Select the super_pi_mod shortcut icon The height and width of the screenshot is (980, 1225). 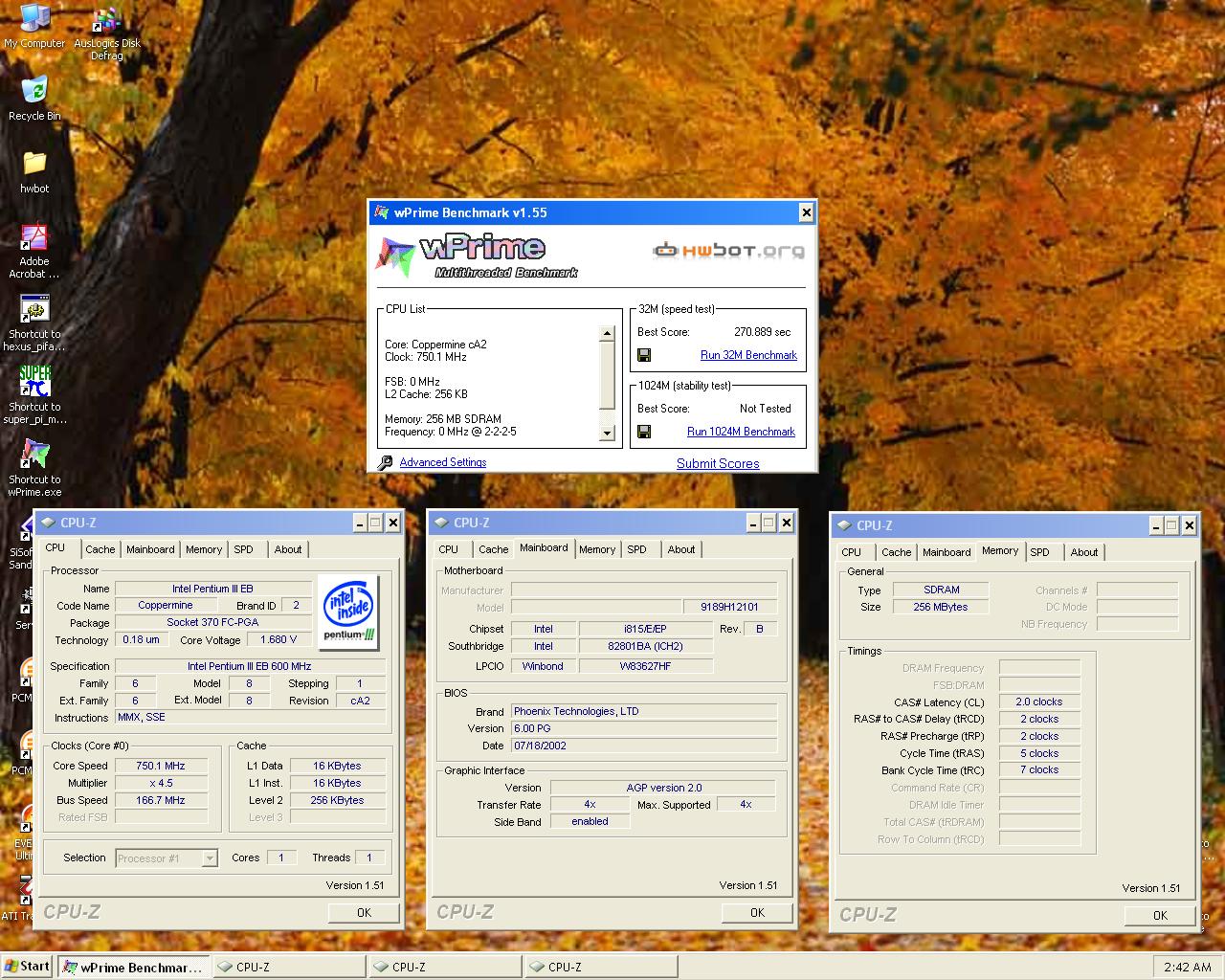[34, 394]
